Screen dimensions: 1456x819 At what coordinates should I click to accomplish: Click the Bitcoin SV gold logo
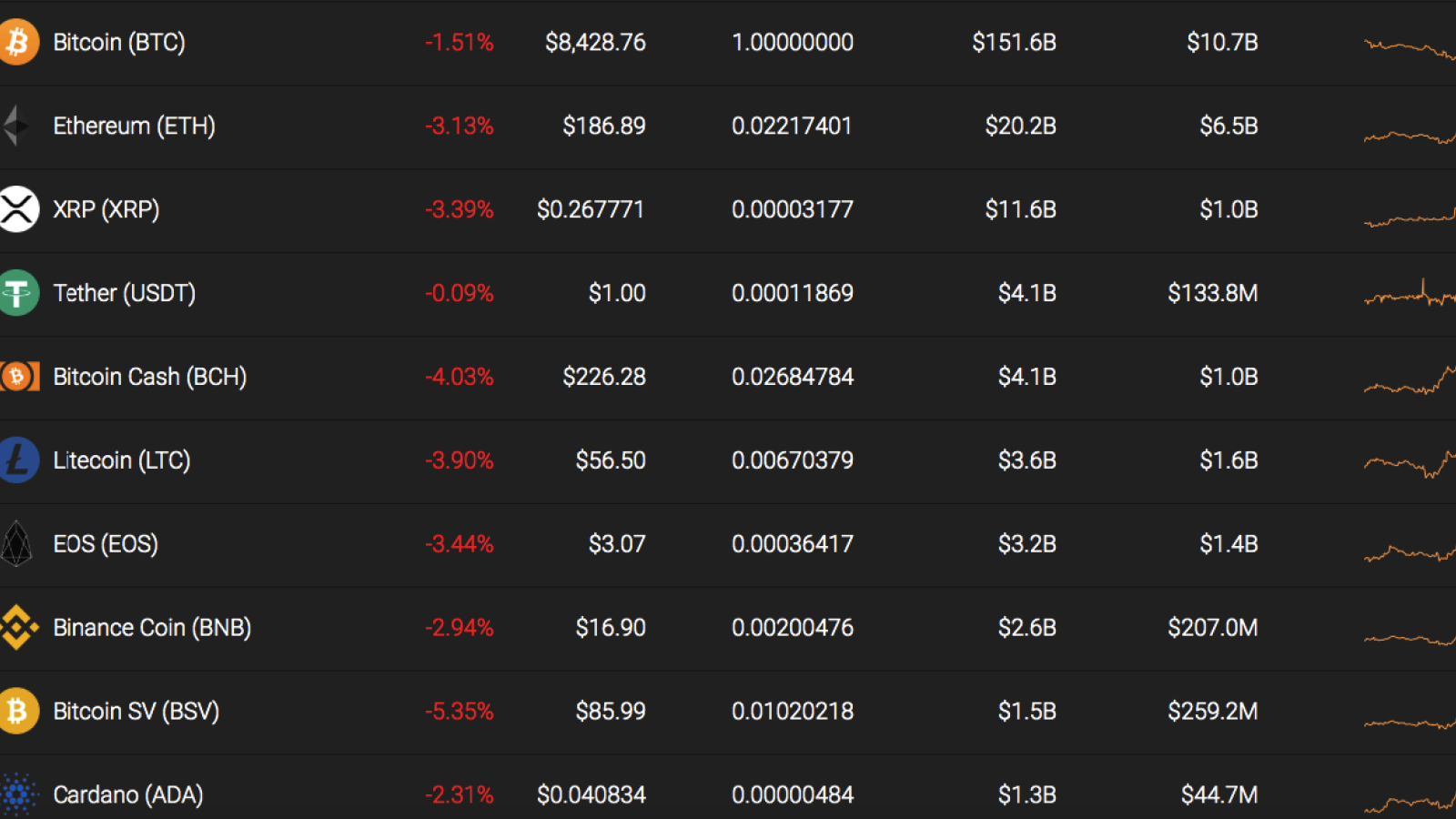(17, 712)
